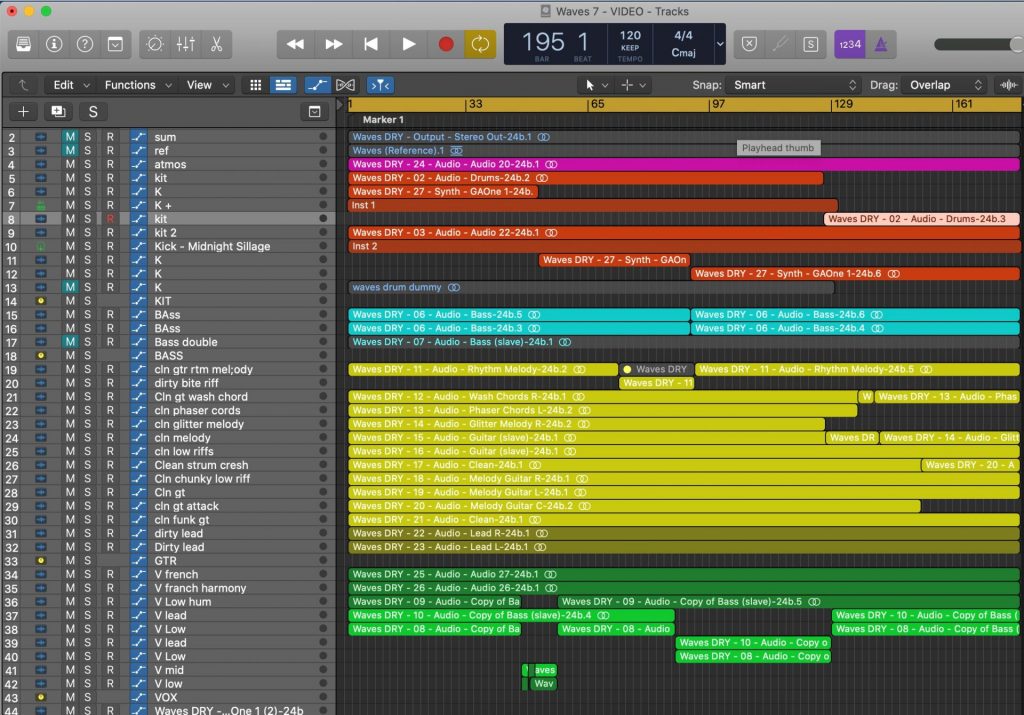Image resolution: width=1024 pixels, height=715 pixels.
Task: Toggle the Flex show/hide button
Action: pyautogui.click(x=345, y=85)
